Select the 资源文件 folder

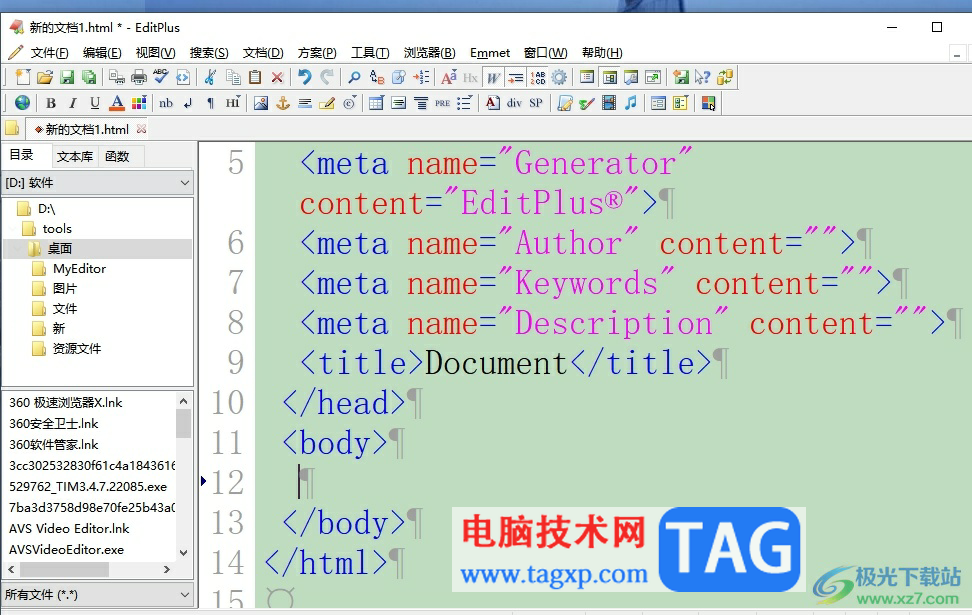point(77,348)
